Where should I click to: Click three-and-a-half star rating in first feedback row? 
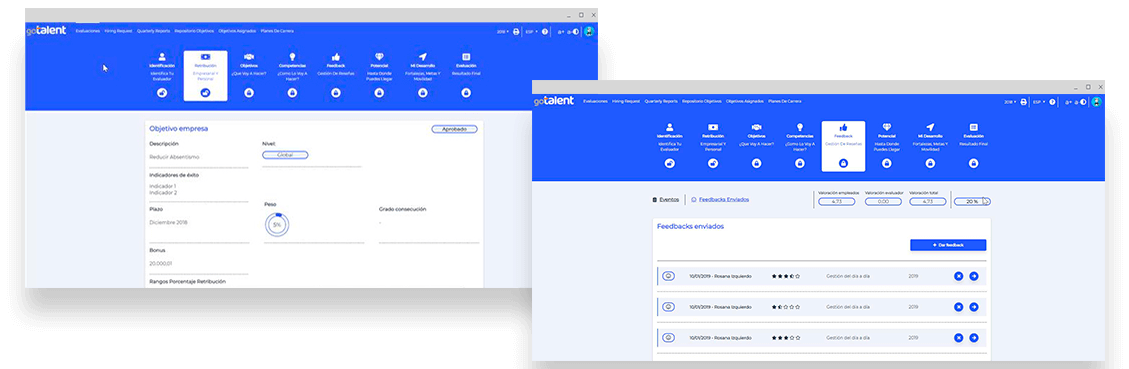pyautogui.click(x=786, y=276)
